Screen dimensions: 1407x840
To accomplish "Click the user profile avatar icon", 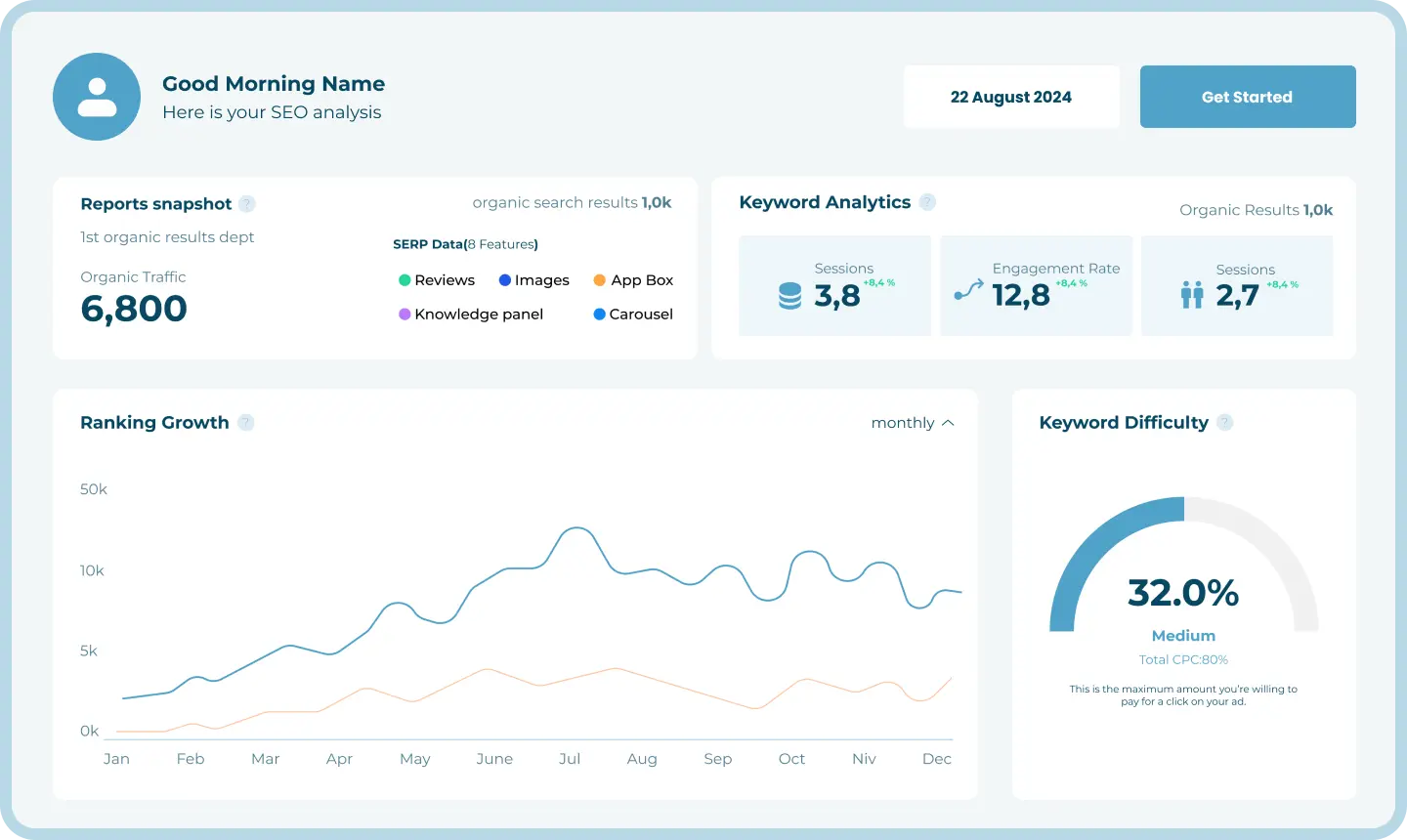I will coord(97,97).
